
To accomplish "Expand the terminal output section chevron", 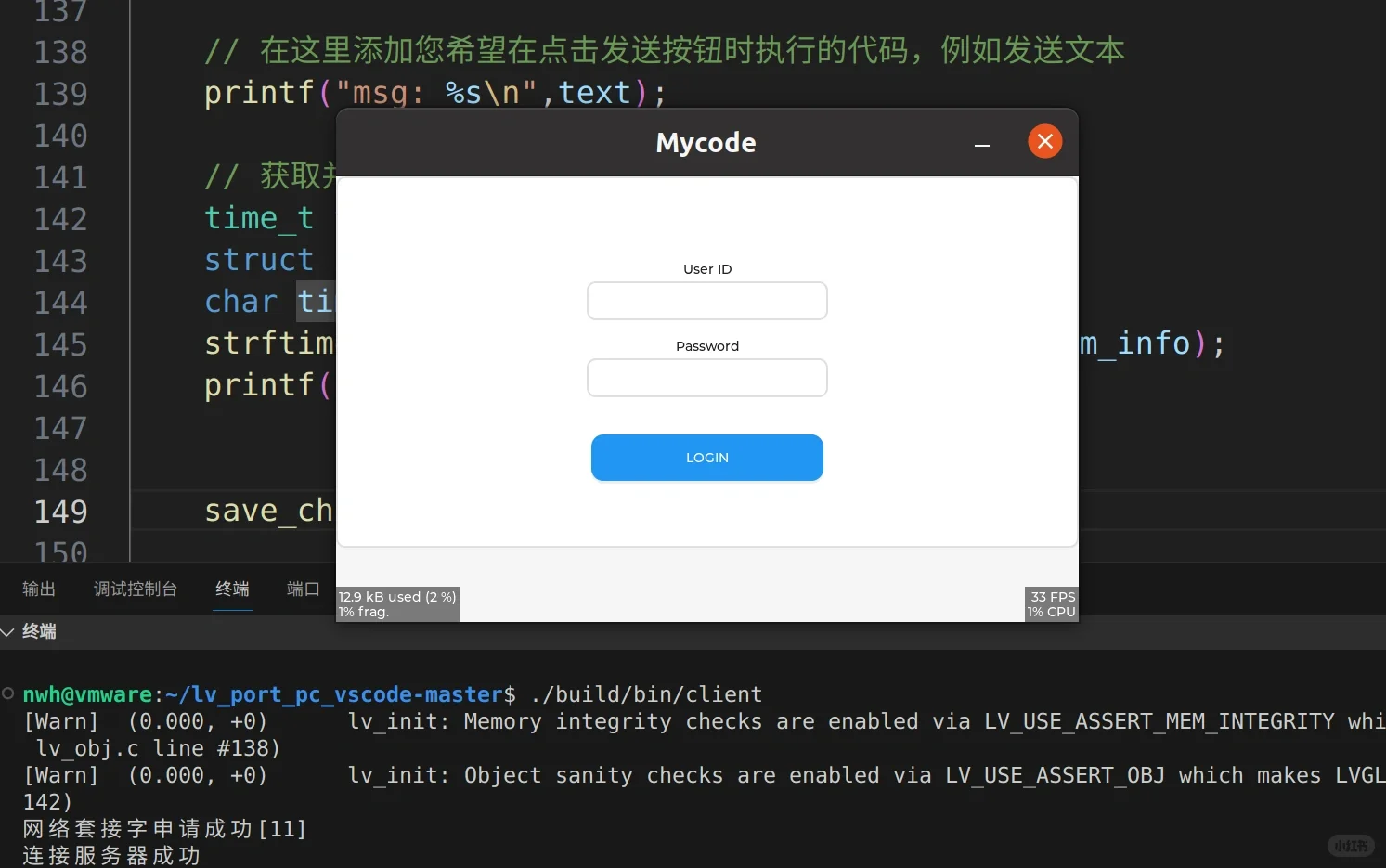I will click(x=8, y=631).
